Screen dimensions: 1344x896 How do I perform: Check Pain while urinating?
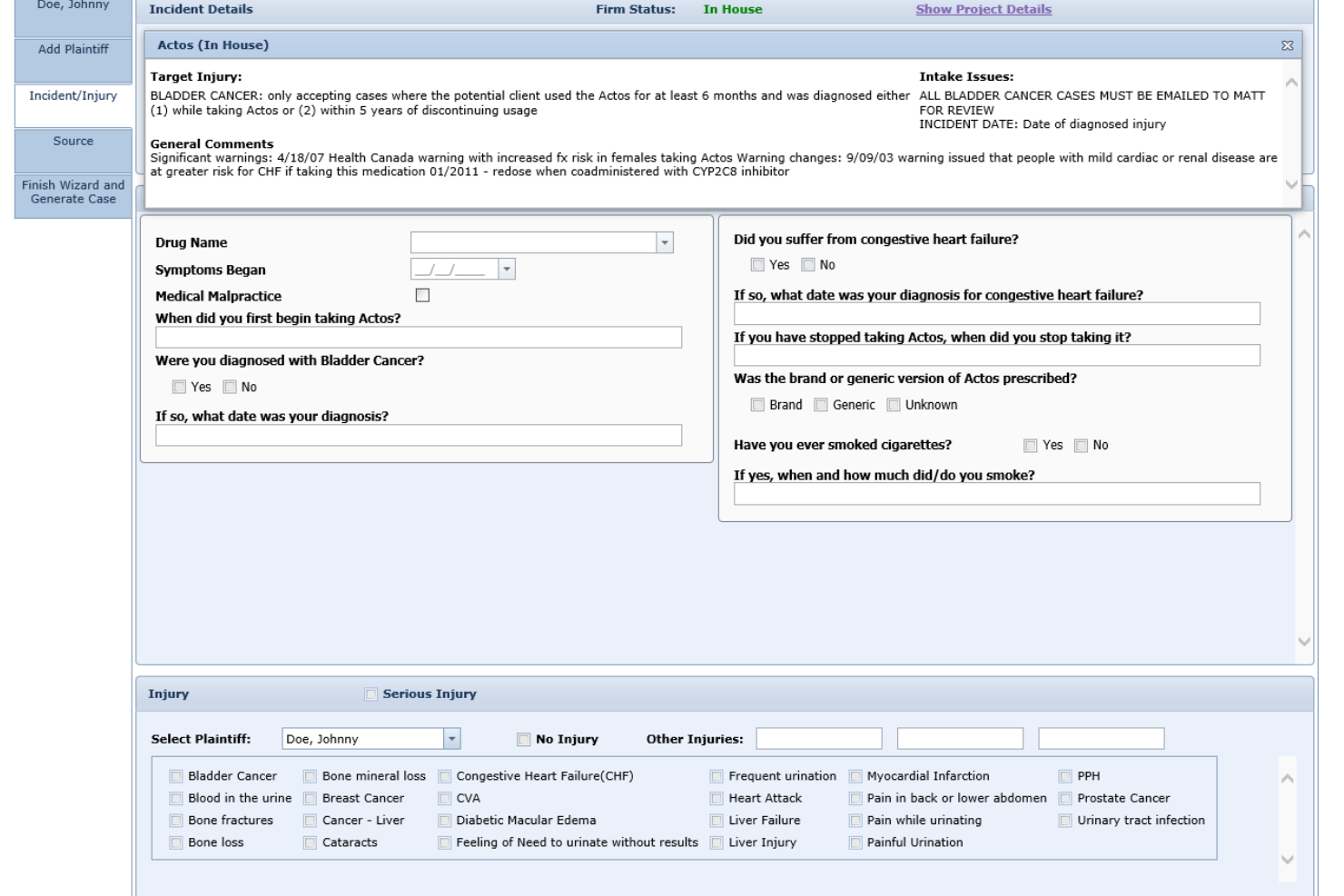coord(855,822)
